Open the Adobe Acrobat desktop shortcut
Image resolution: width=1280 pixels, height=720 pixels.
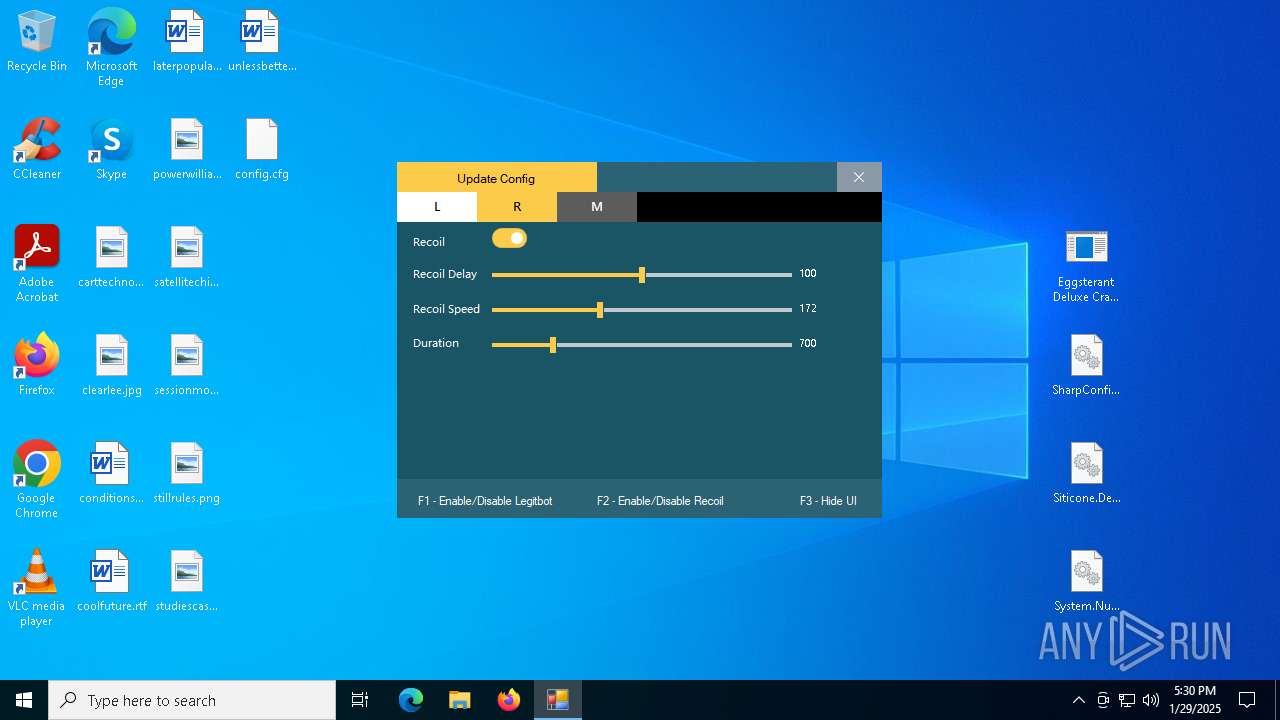(x=37, y=264)
